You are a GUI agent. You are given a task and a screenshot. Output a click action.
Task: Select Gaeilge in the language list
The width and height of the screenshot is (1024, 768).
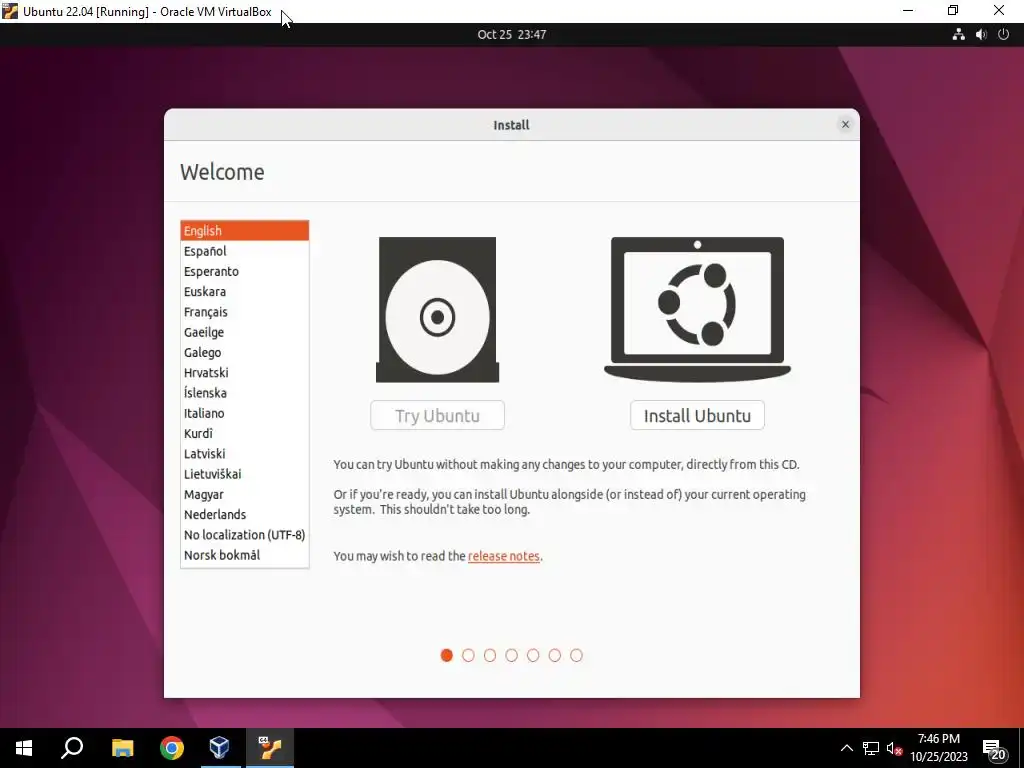click(x=244, y=332)
